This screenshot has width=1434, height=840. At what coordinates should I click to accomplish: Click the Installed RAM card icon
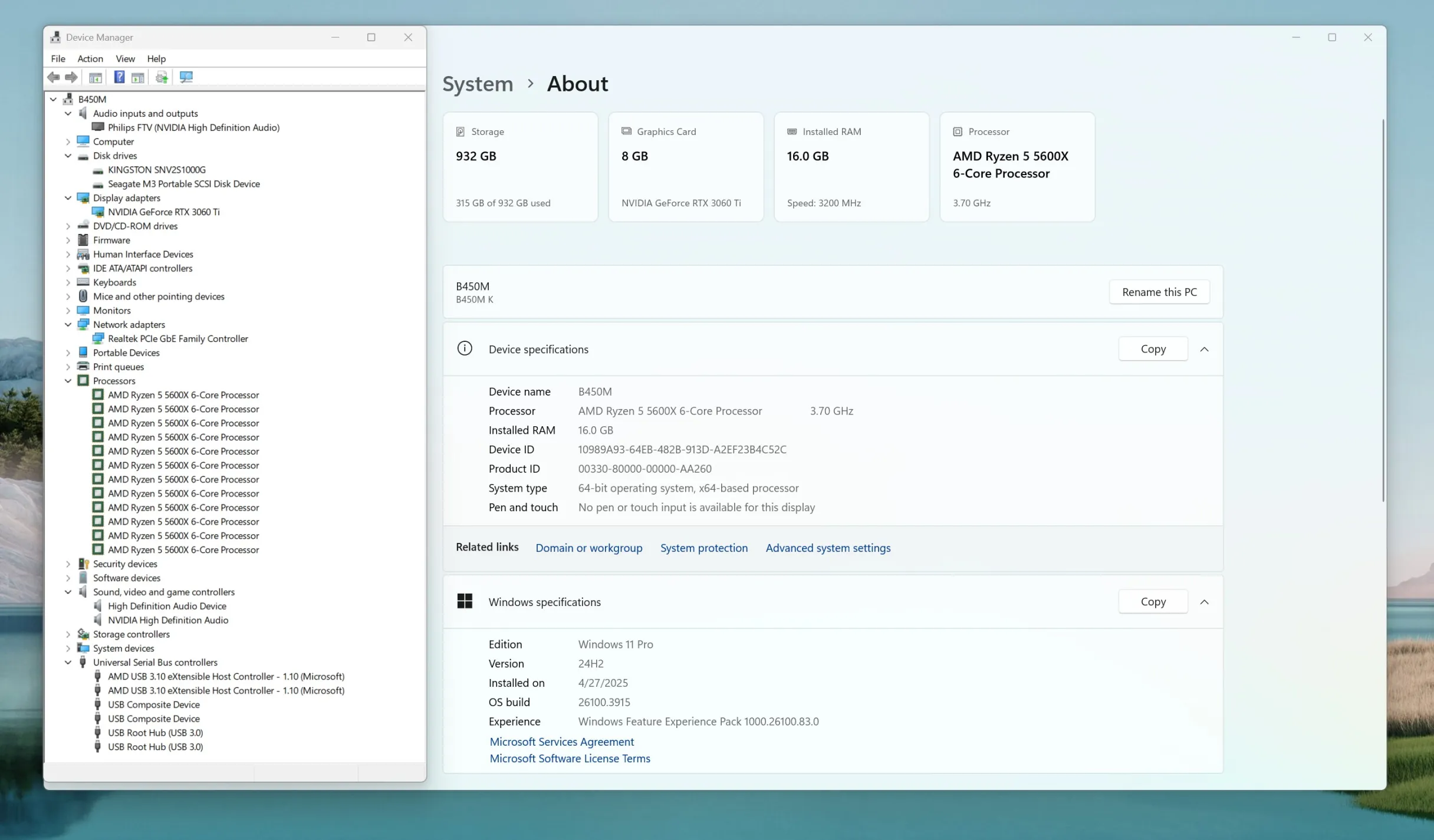792,131
